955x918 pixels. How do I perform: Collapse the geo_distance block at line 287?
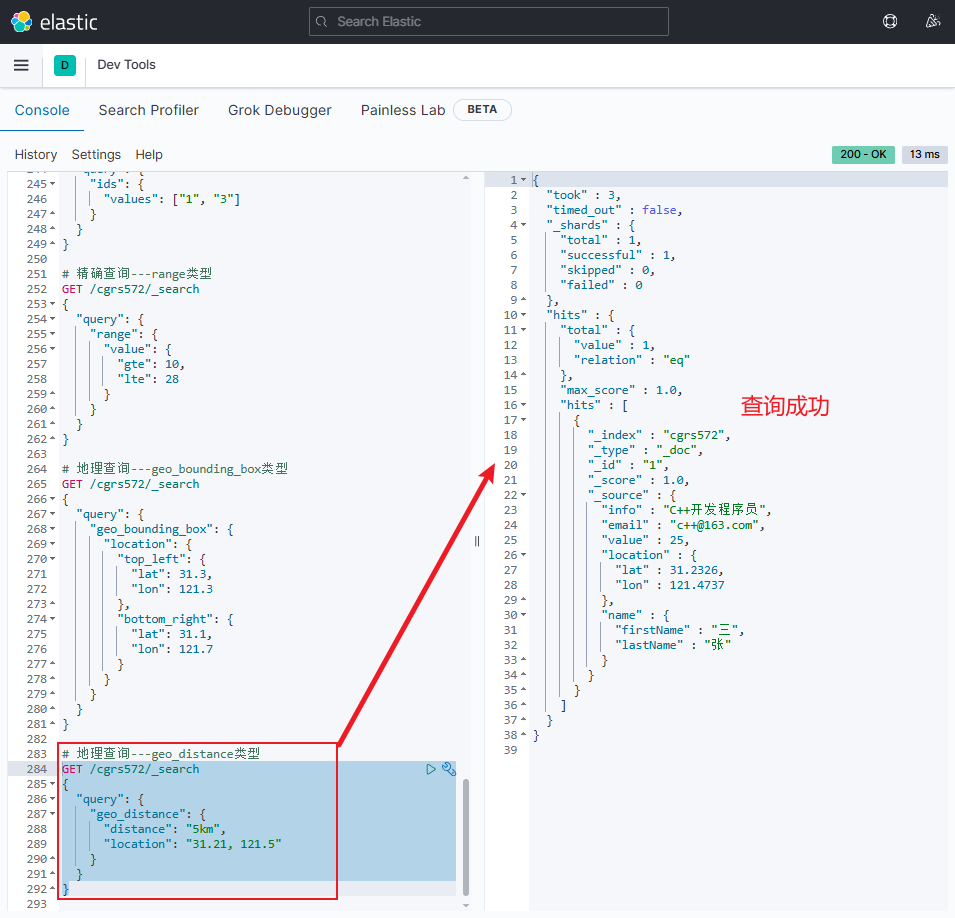(x=52, y=814)
